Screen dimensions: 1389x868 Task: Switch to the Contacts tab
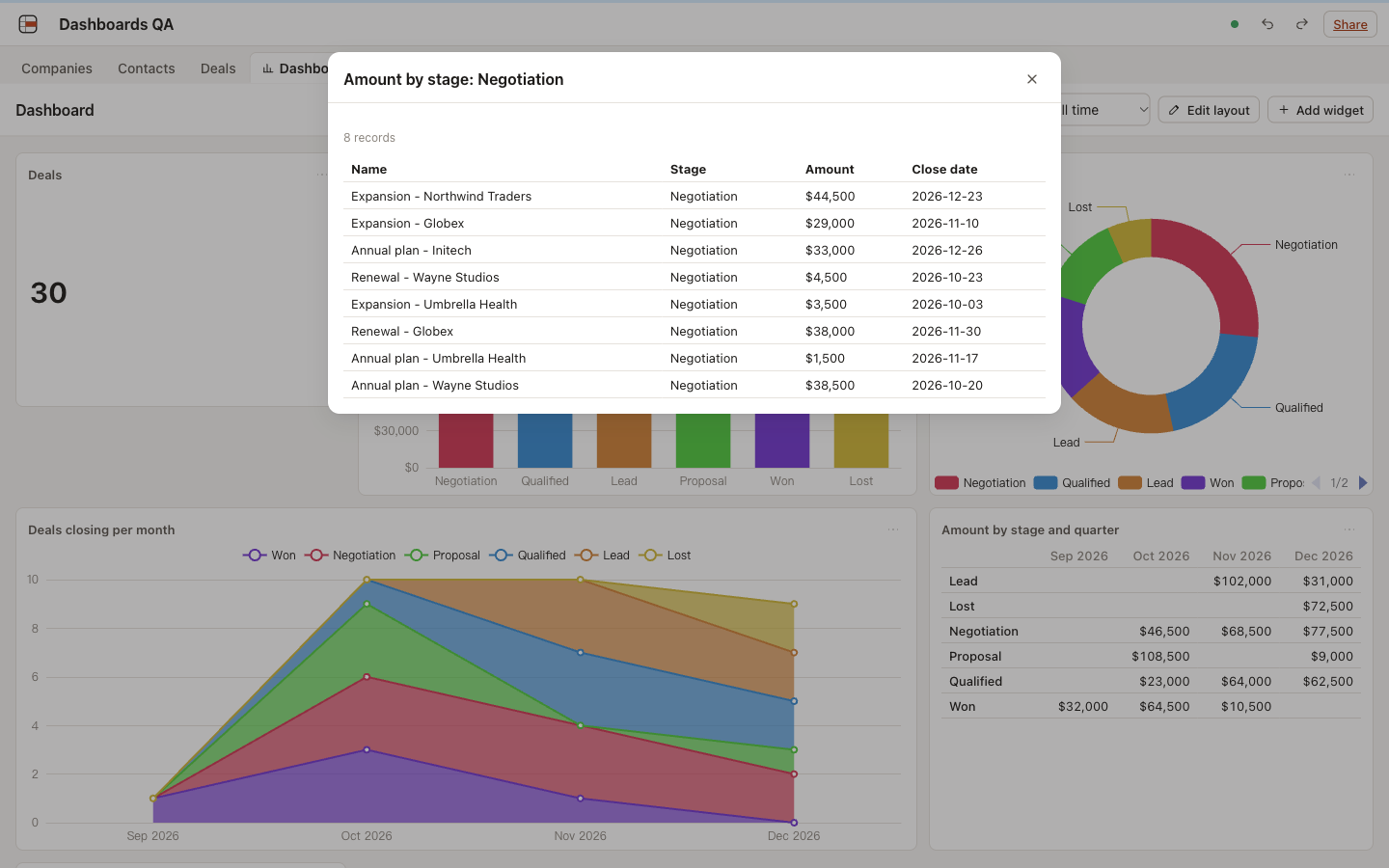tap(147, 68)
